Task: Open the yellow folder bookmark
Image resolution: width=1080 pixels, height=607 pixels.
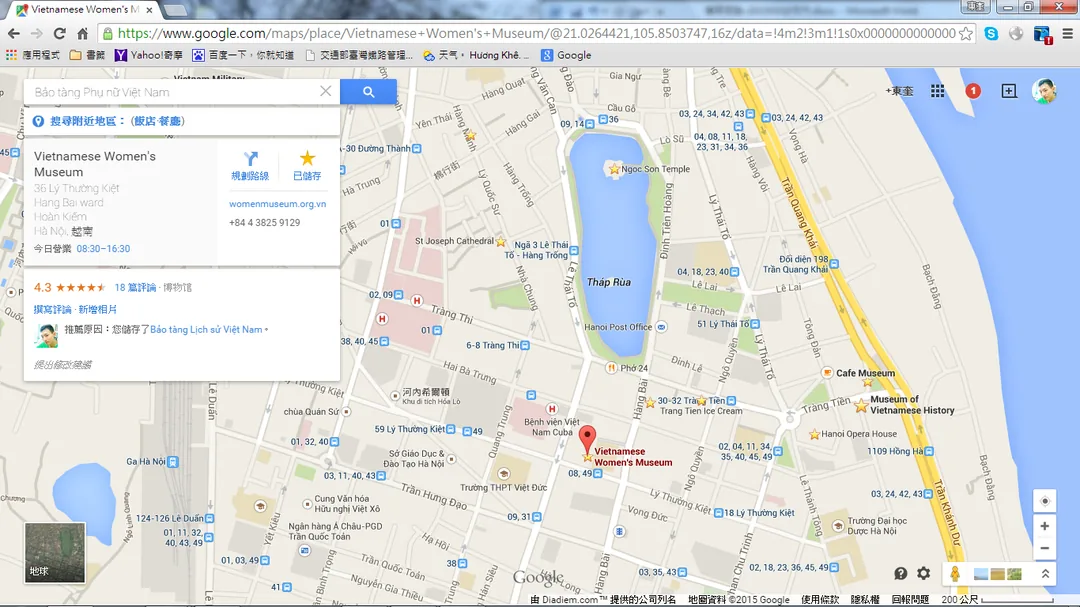Action: click(x=87, y=55)
